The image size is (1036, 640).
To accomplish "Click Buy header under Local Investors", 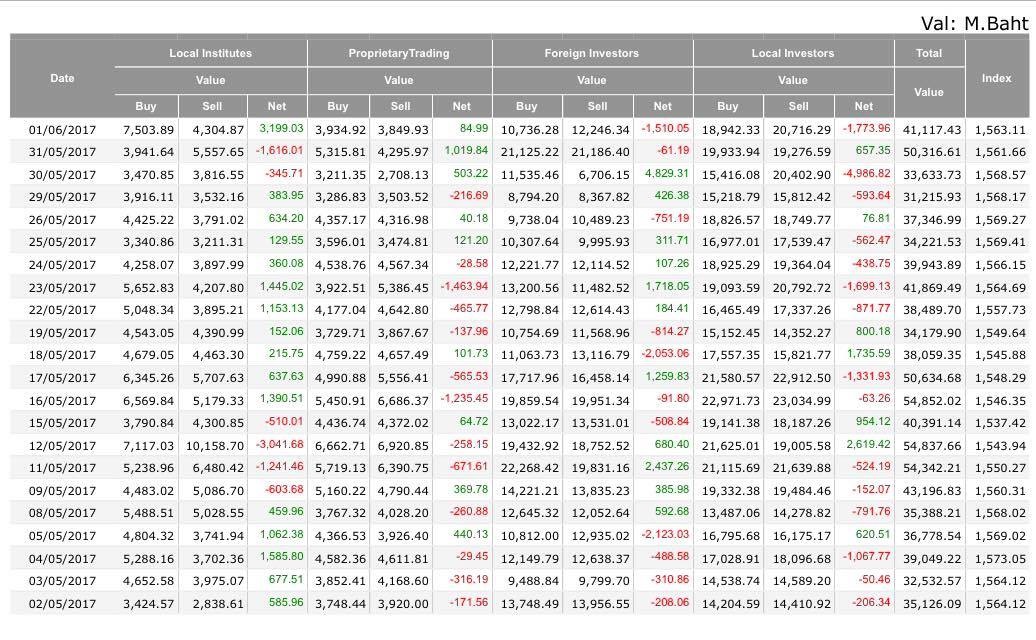I will pos(728,106).
